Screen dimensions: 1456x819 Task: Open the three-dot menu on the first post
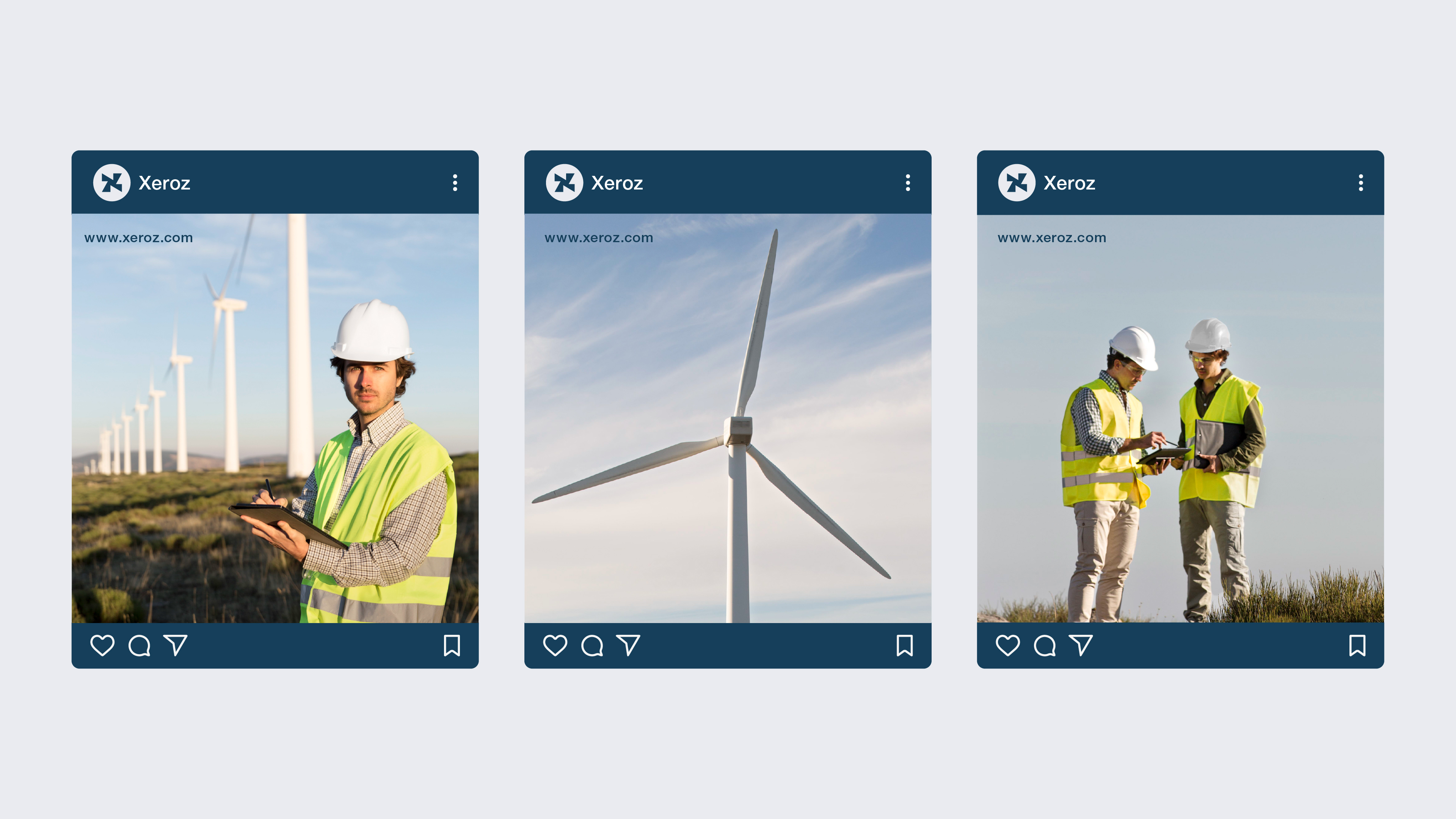pyautogui.click(x=455, y=182)
